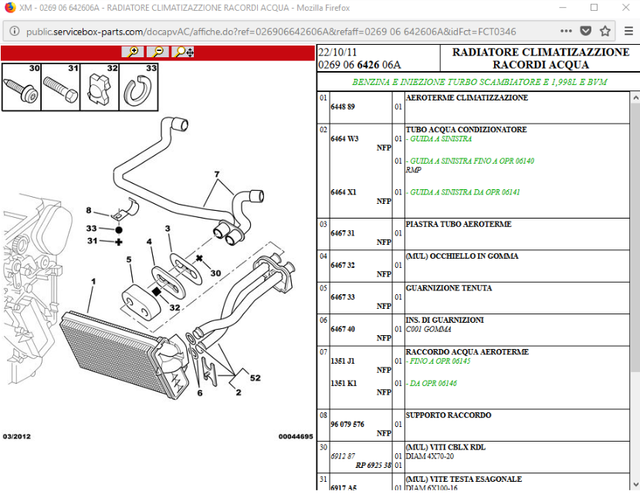Click DA OPR 06146 note
The height and width of the screenshot is (495, 640).
click(x=433, y=384)
